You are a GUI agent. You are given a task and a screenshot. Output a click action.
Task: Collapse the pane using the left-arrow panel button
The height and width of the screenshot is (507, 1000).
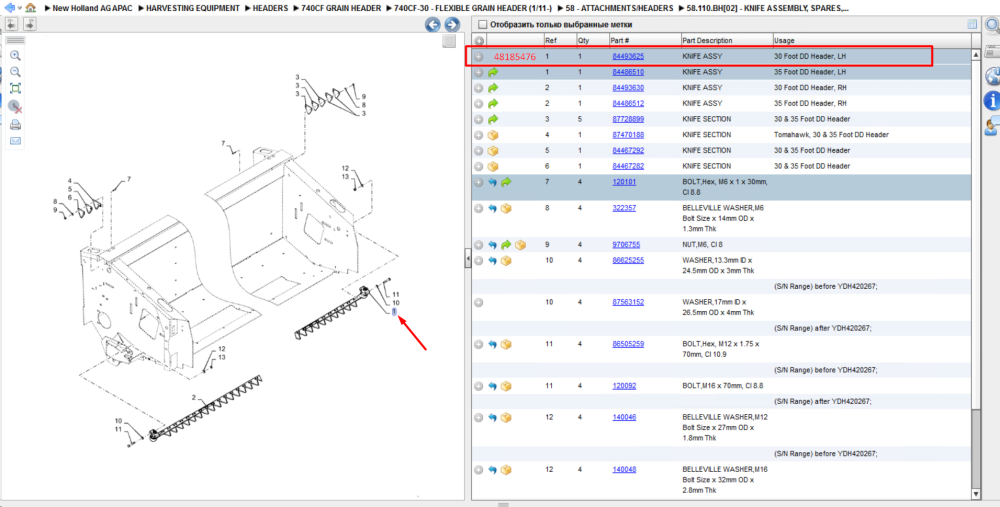pyautogui.click(x=11, y=25)
